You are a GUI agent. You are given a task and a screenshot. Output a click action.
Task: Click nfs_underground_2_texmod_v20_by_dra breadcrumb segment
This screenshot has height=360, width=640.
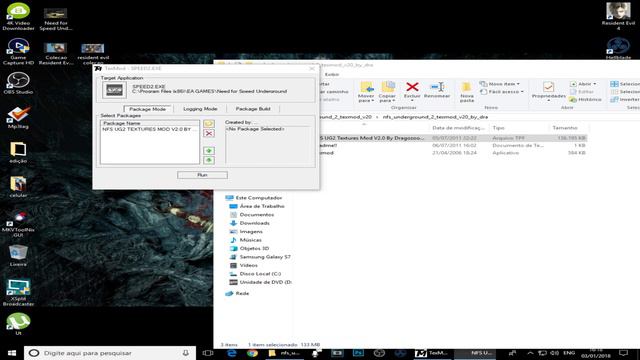[435, 117]
